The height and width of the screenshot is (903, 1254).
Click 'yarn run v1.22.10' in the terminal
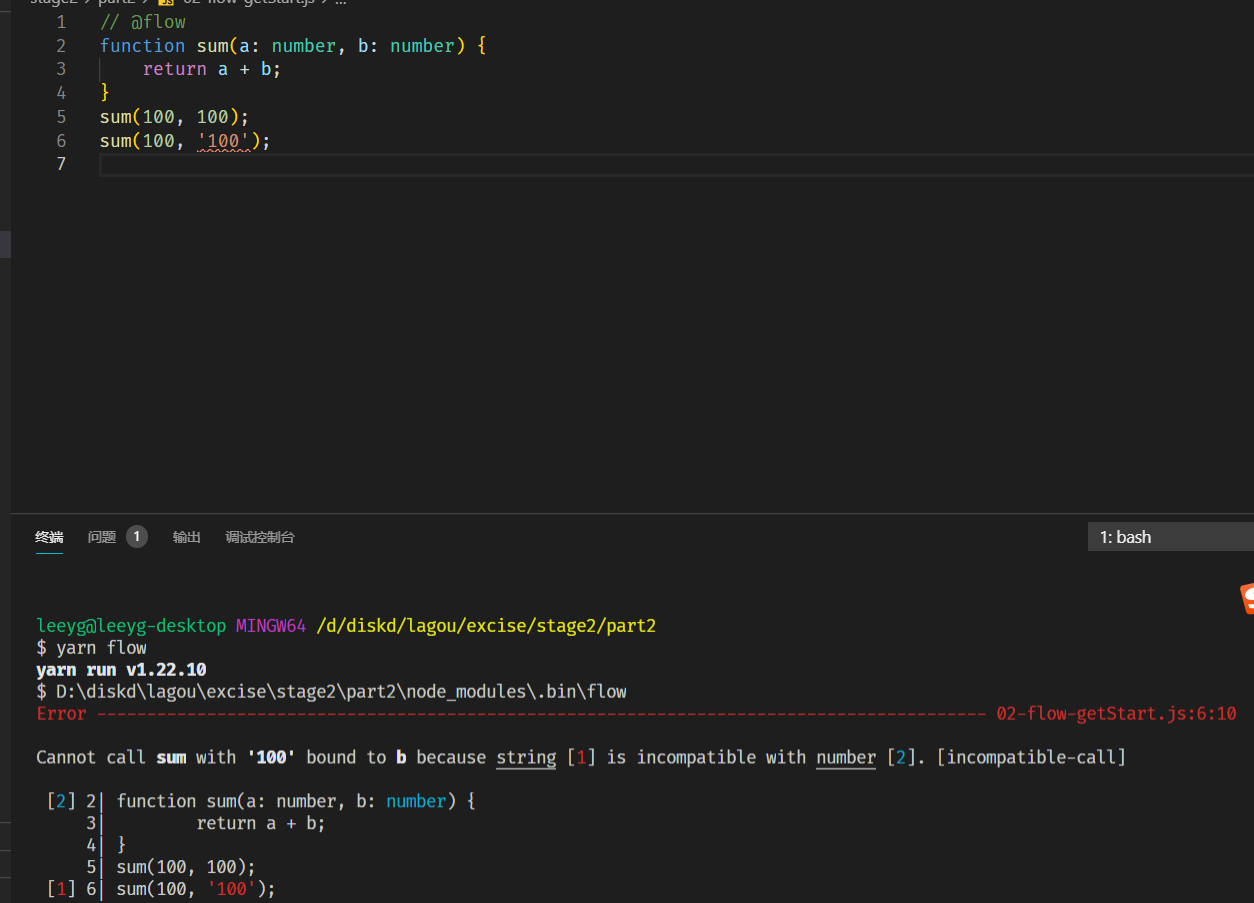pyautogui.click(x=121, y=670)
